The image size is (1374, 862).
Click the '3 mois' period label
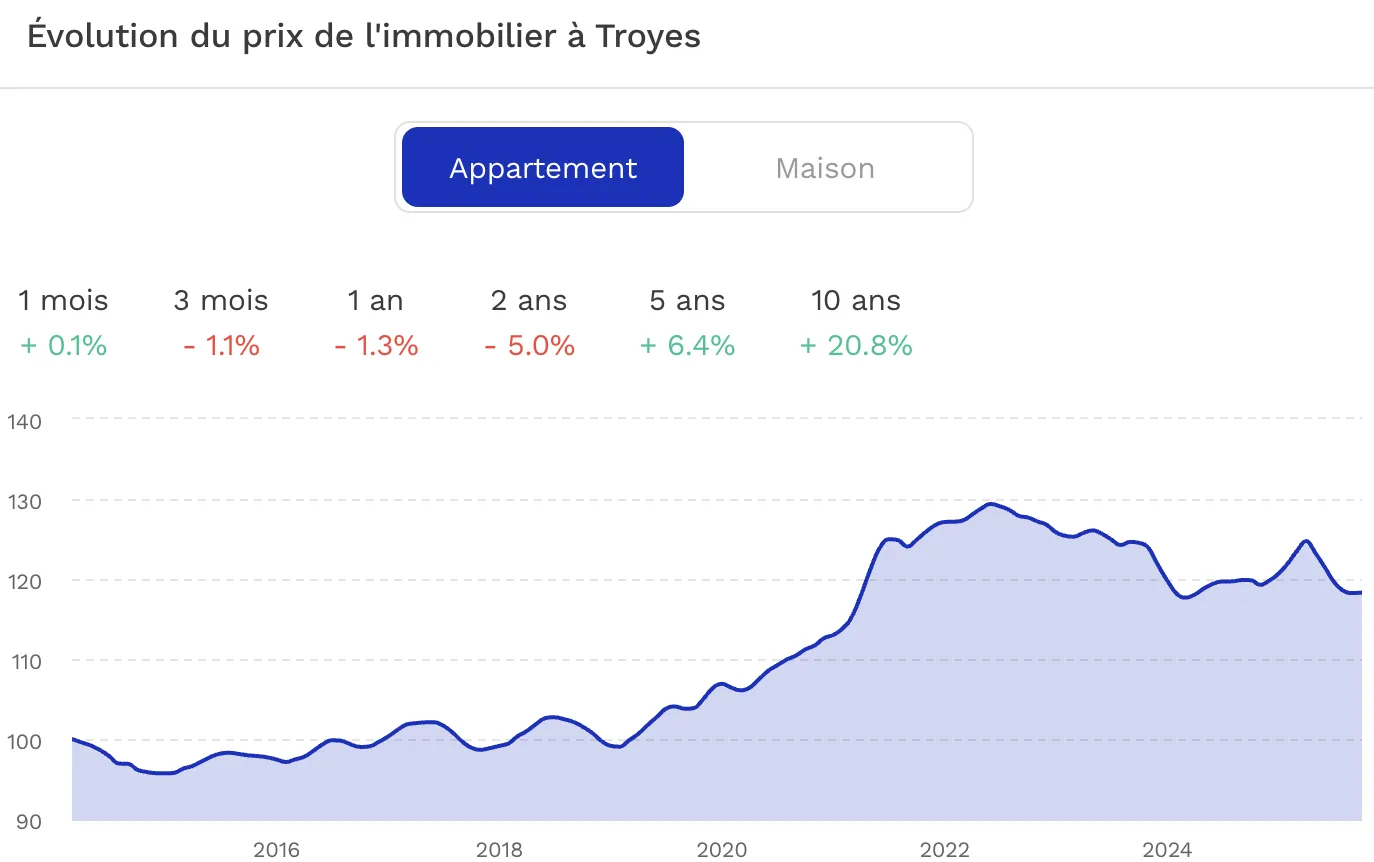221,300
